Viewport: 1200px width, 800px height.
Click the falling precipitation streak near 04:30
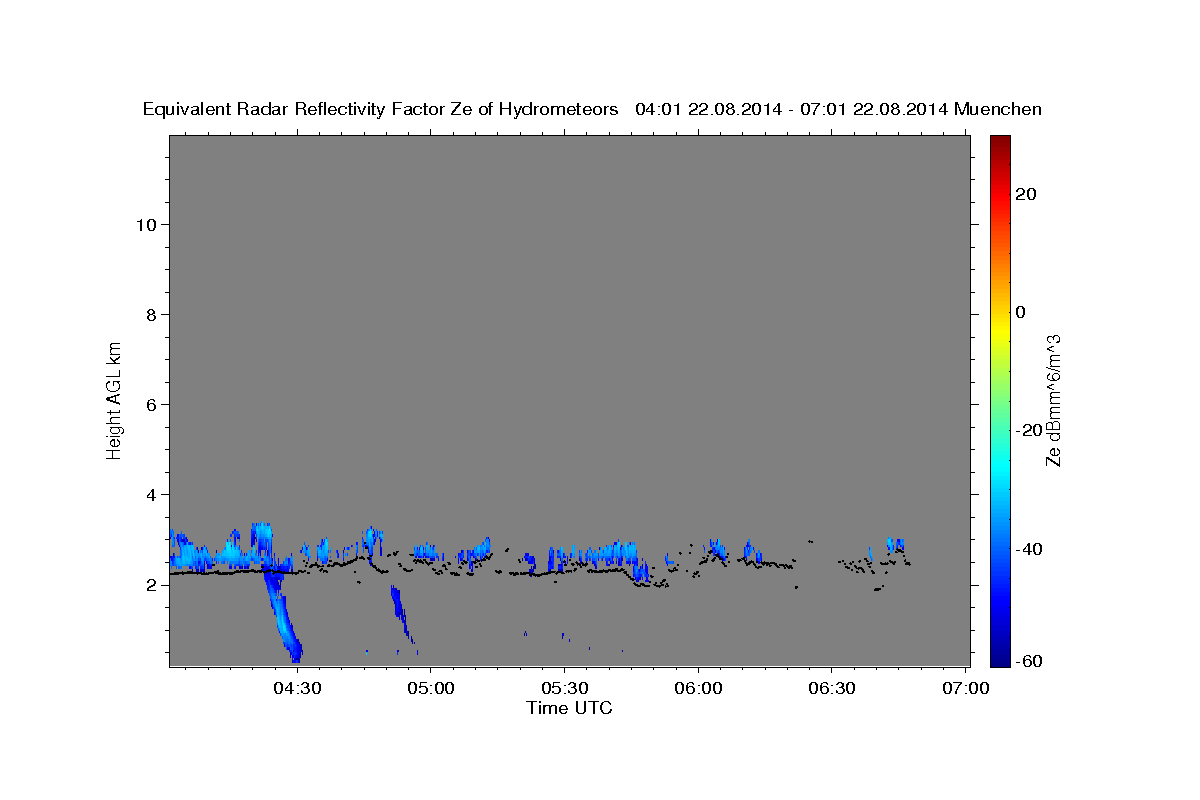[282, 615]
